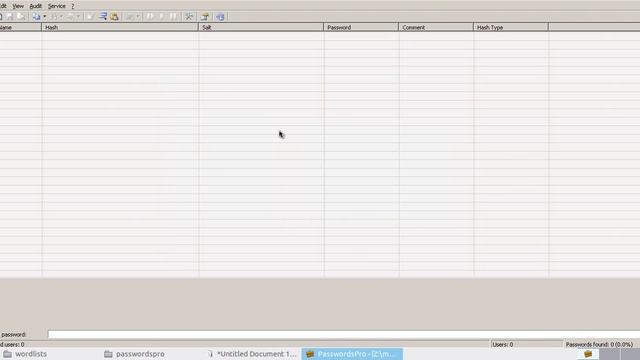This screenshot has width=640, height=360.
Task: Sort by the Hash column header
Action: coord(120,27)
